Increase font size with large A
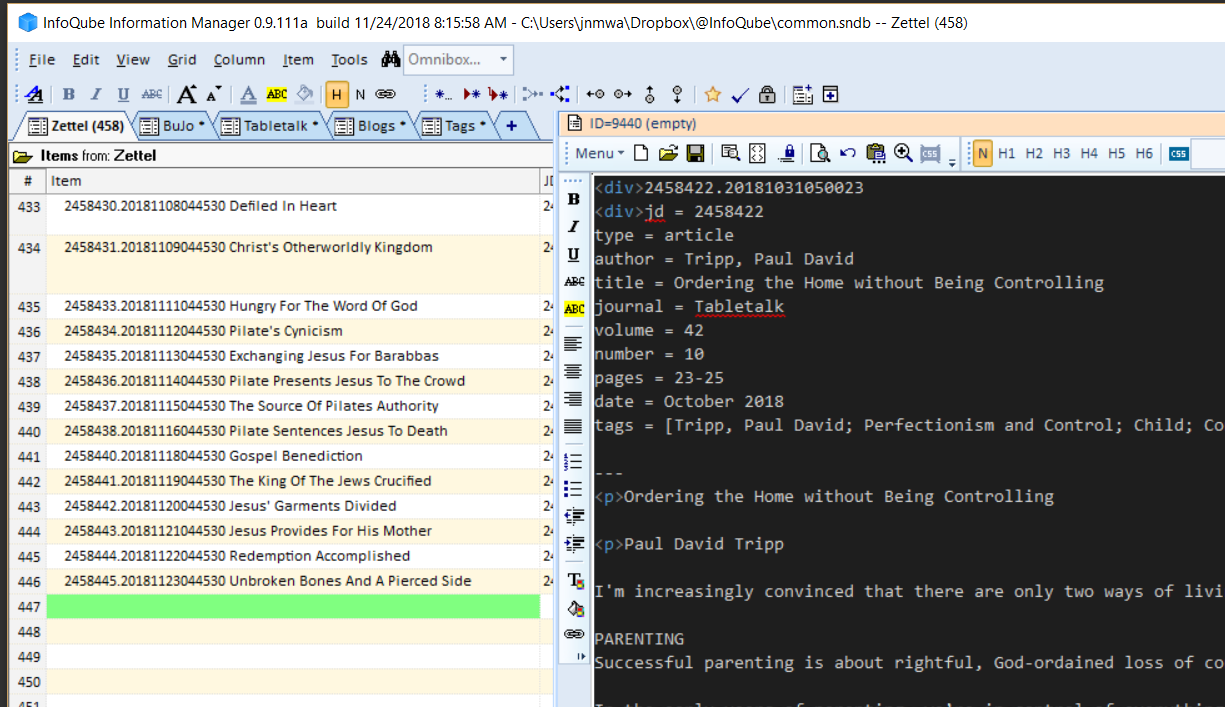Viewport: 1225px width, 707px height. tap(187, 94)
